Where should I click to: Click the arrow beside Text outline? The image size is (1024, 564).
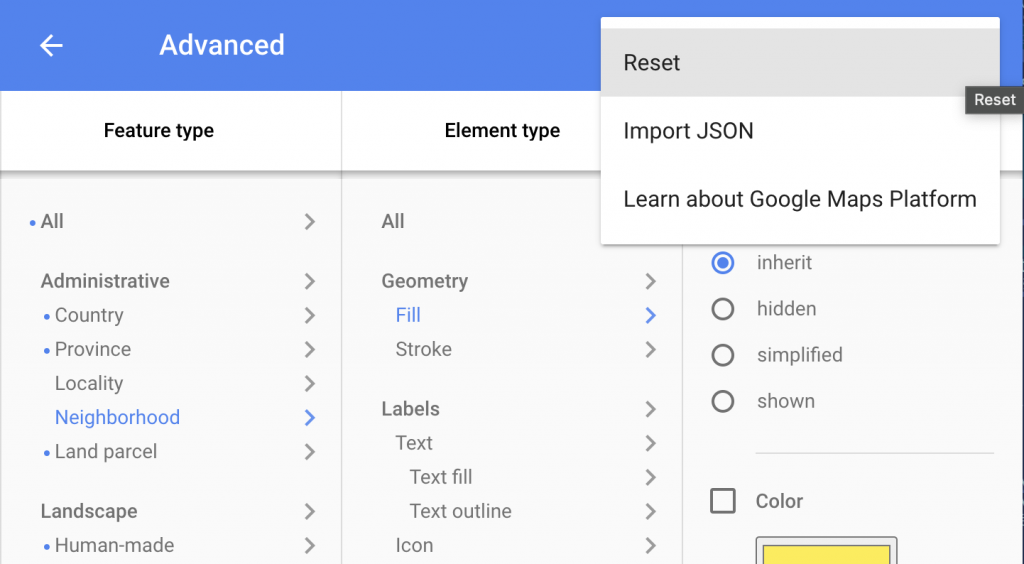[651, 512]
